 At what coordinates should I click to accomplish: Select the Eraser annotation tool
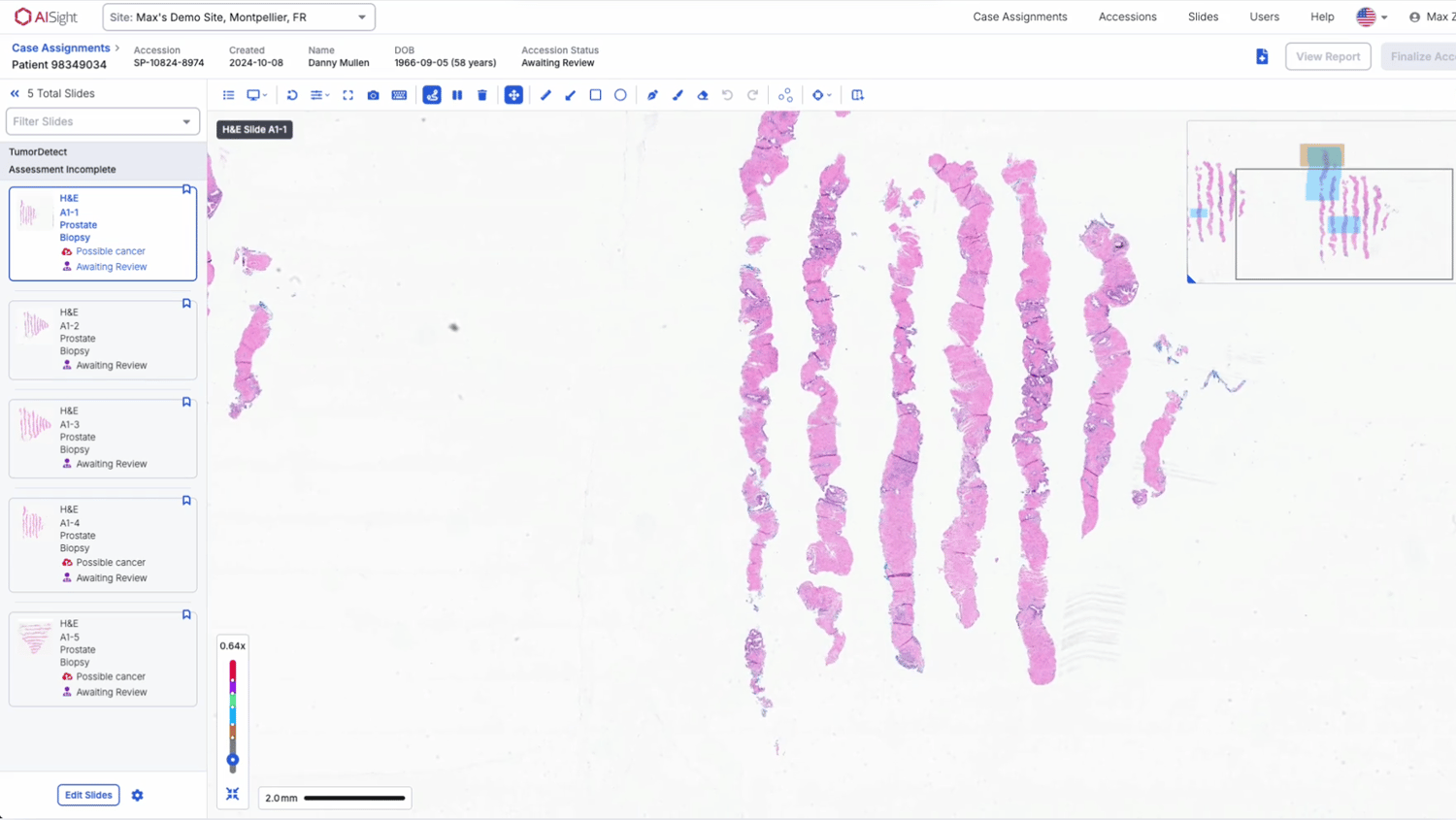[x=703, y=94]
